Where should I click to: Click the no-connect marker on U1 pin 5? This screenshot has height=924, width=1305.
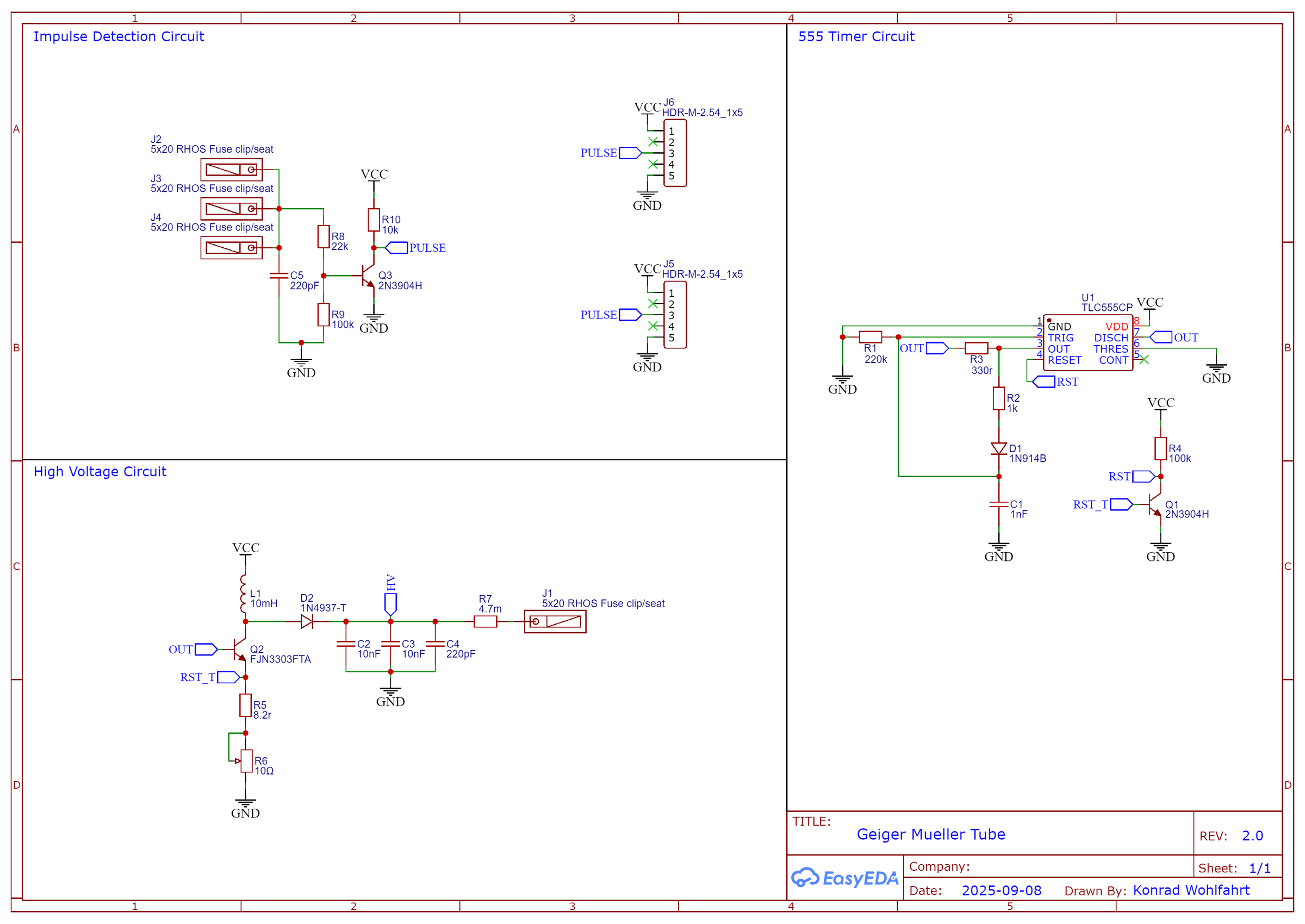tap(1144, 360)
